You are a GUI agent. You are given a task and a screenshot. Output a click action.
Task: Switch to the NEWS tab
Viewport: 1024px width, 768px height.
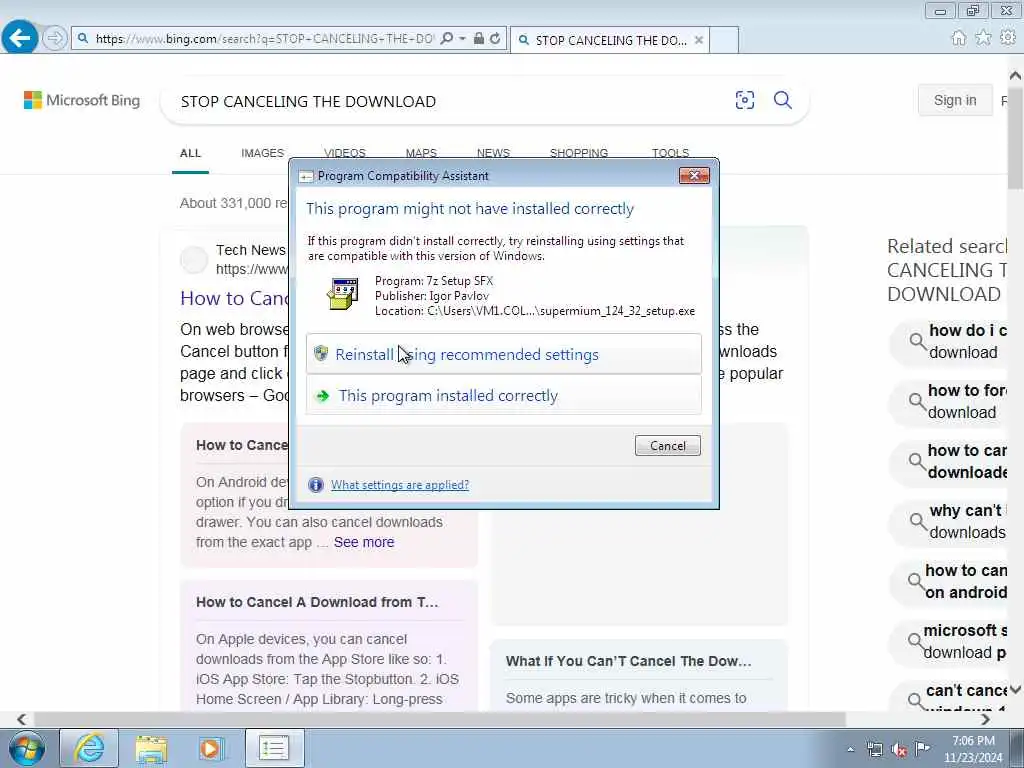point(493,153)
